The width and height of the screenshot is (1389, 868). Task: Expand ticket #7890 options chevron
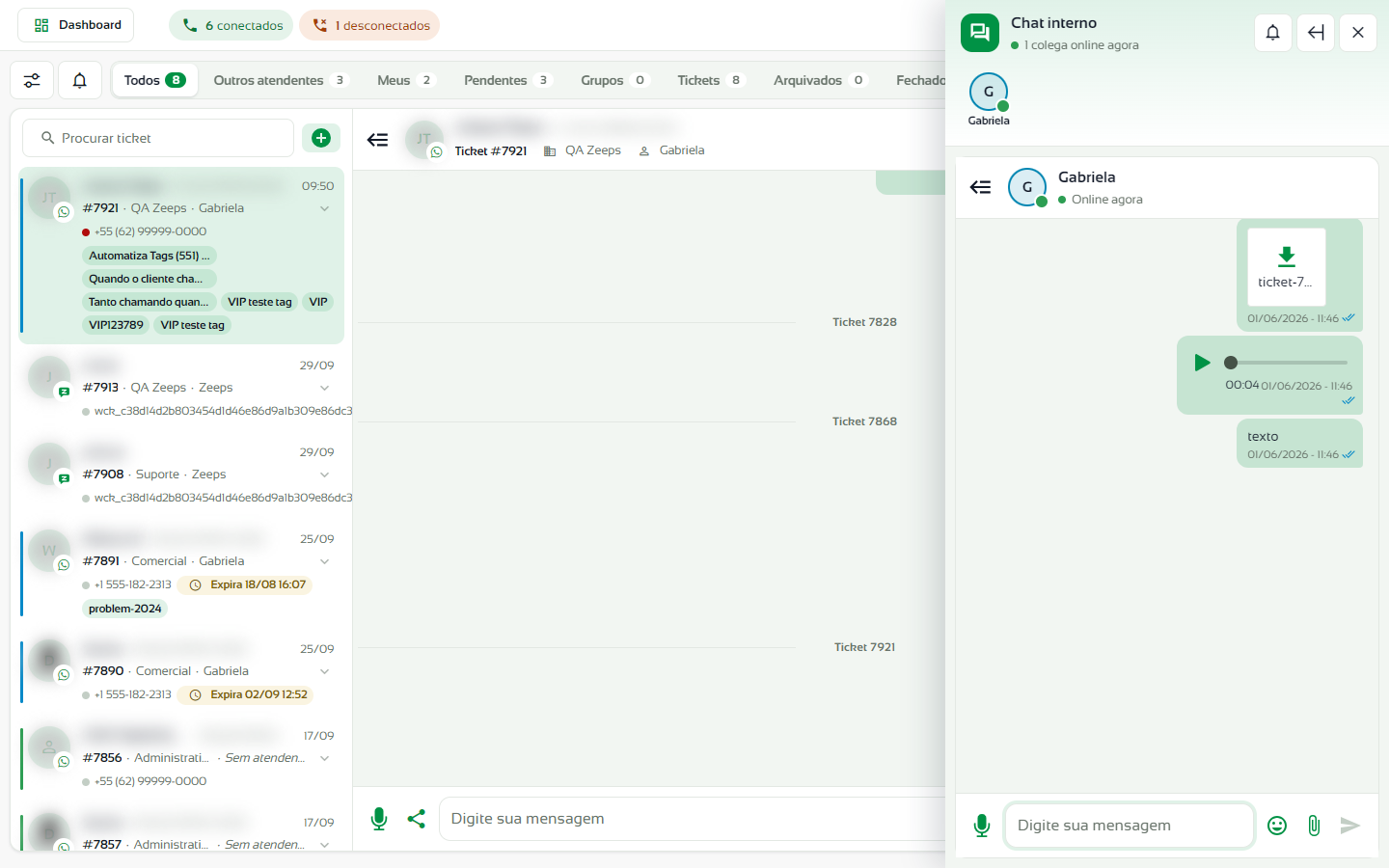(325, 671)
